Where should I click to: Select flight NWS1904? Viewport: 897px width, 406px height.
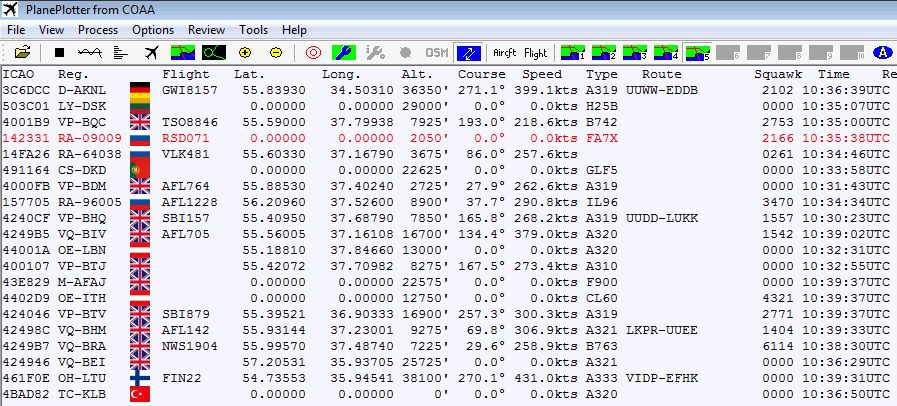[190, 347]
